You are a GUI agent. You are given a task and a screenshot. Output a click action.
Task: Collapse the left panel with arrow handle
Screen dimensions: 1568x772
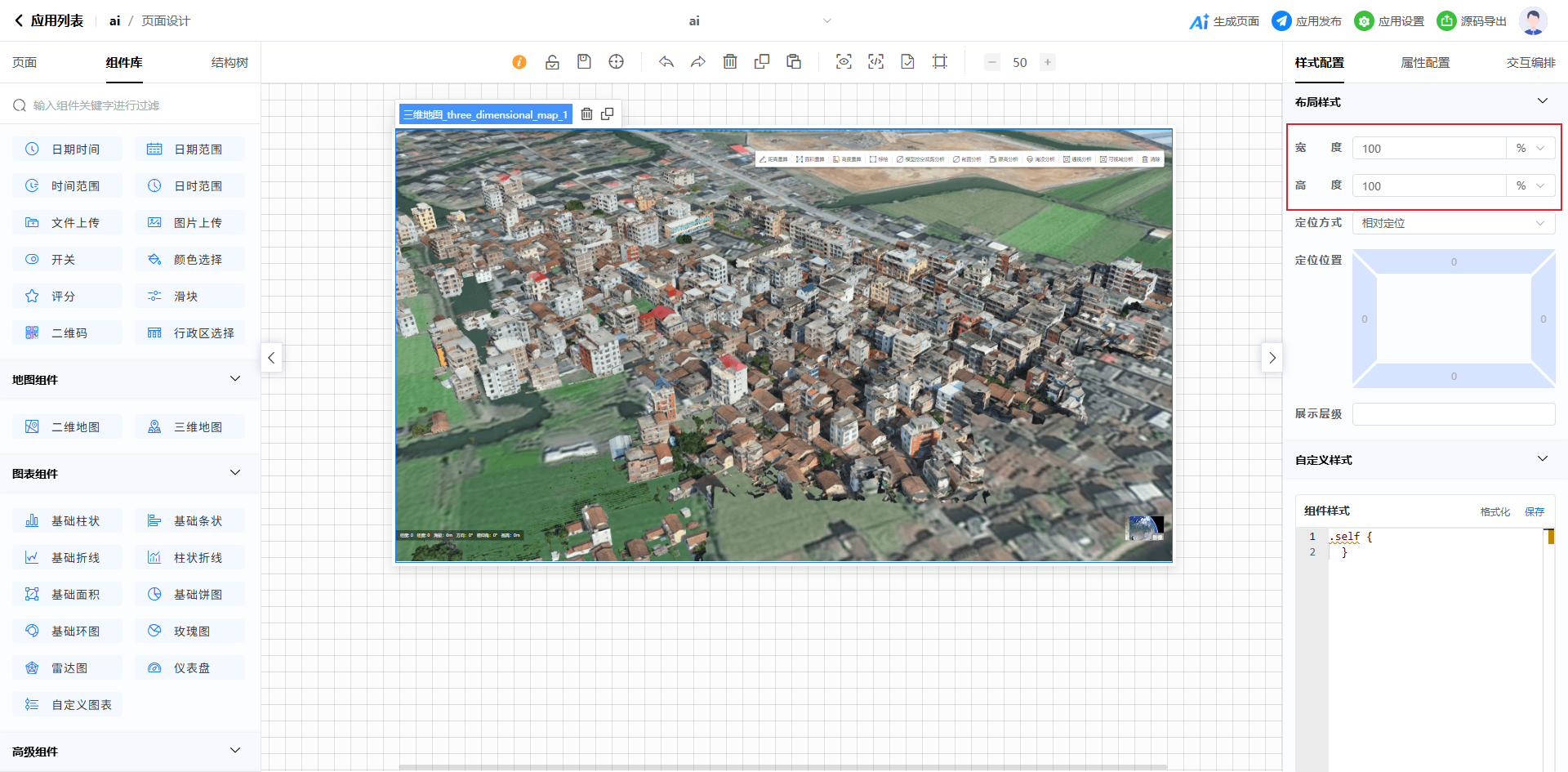pos(271,358)
